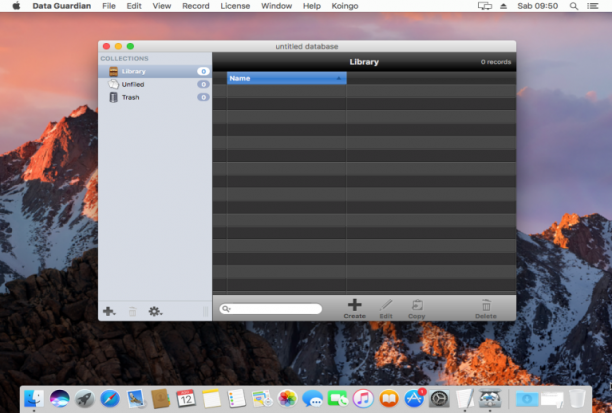Click the sidebar delete collection trash icon
This screenshot has width=612, height=413.
pos(132,312)
